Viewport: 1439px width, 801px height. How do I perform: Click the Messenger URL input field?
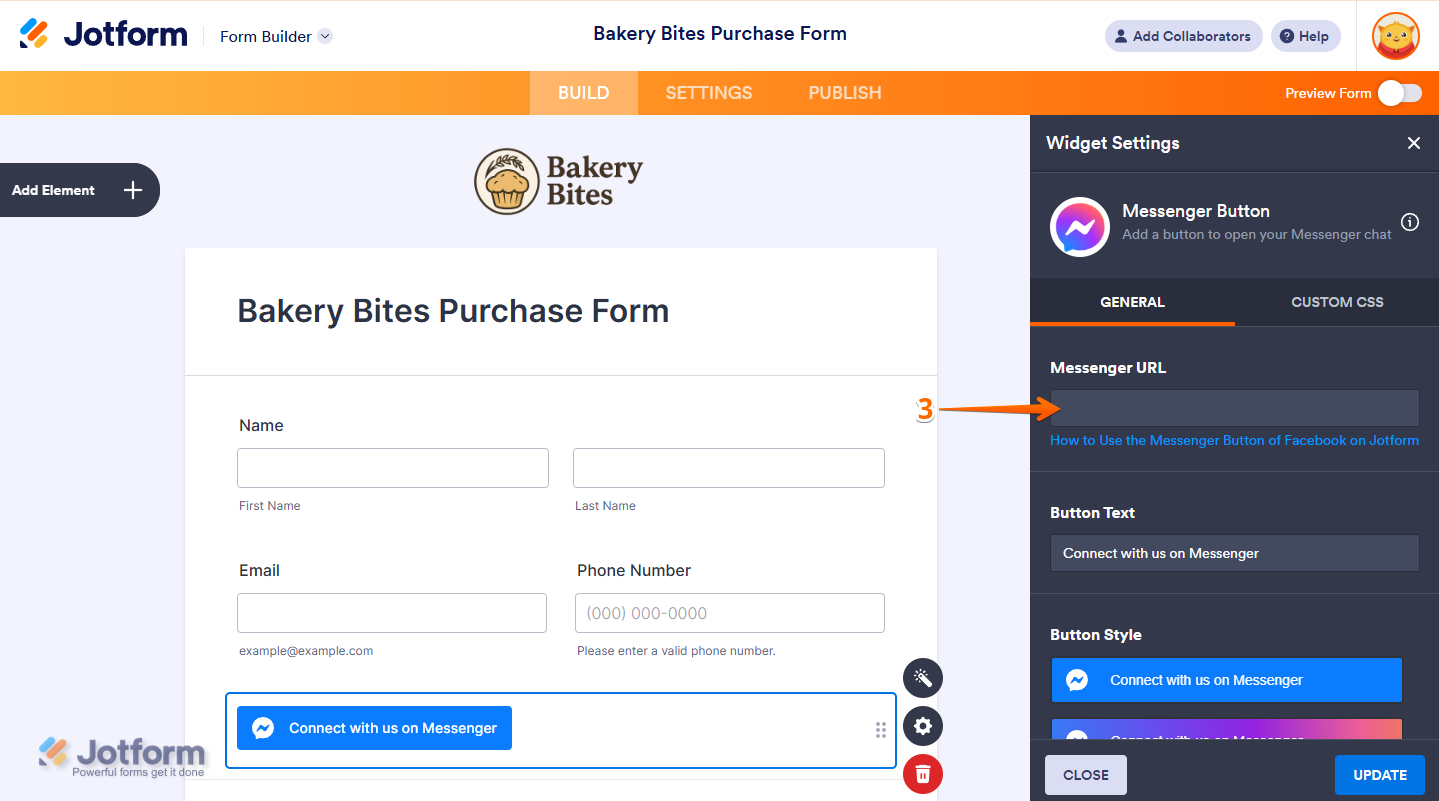point(1234,408)
